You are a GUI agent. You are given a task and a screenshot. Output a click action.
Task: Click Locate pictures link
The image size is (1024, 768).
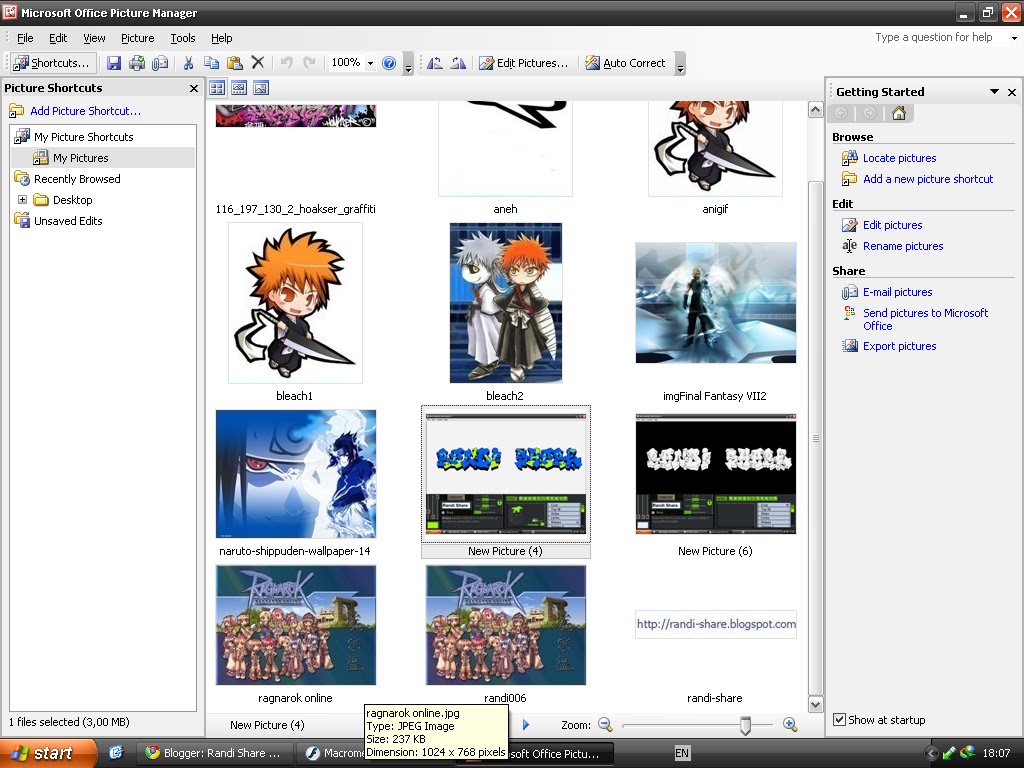click(x=899, y=158)
